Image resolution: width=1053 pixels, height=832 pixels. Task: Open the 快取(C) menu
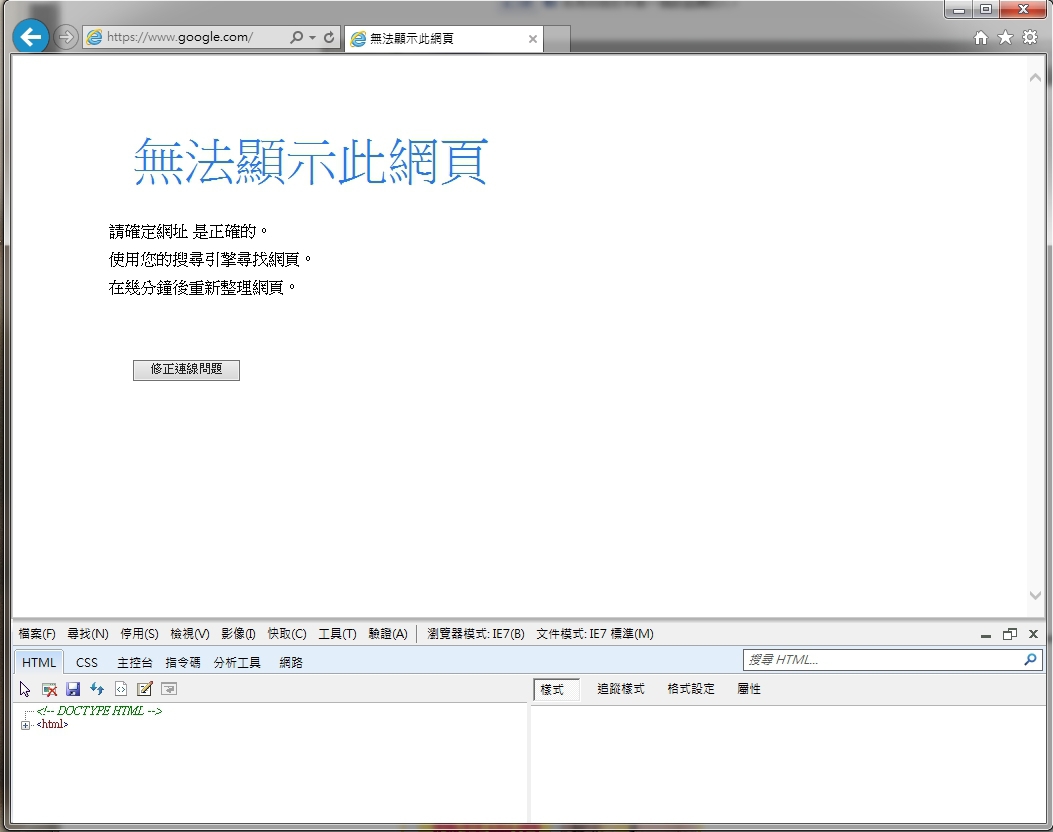287,634
